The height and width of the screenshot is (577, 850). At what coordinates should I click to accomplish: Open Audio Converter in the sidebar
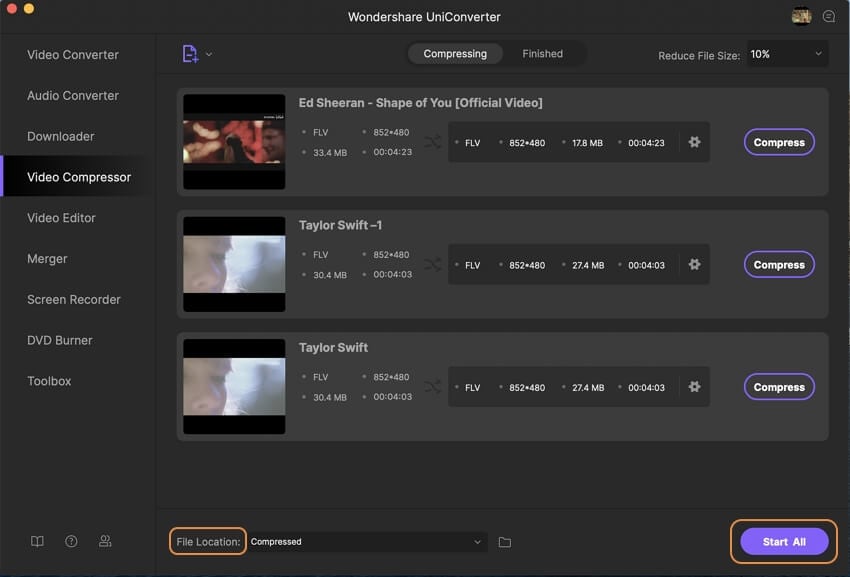click(73, 95)
